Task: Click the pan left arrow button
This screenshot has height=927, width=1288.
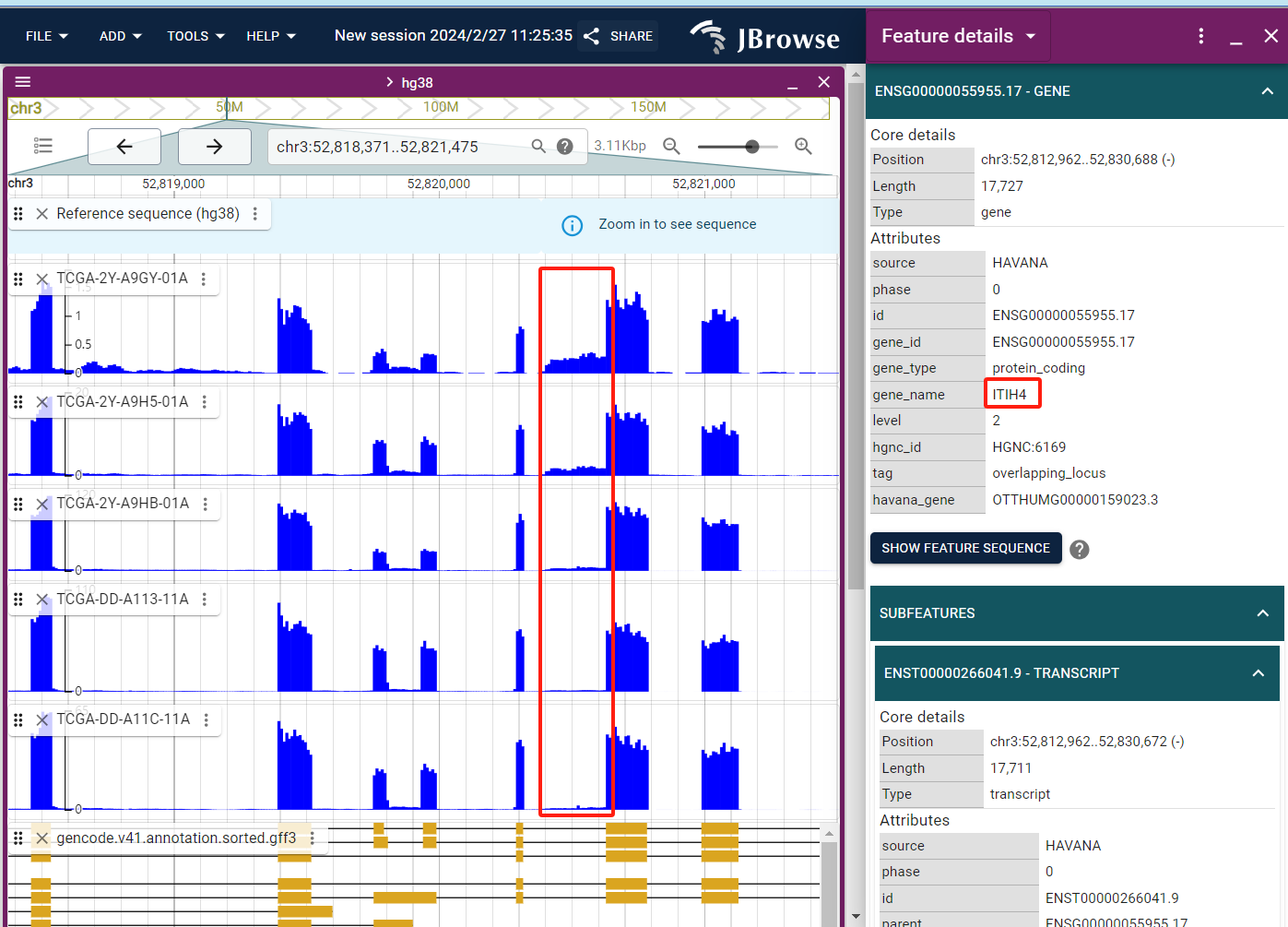Action: pos(124,147)
